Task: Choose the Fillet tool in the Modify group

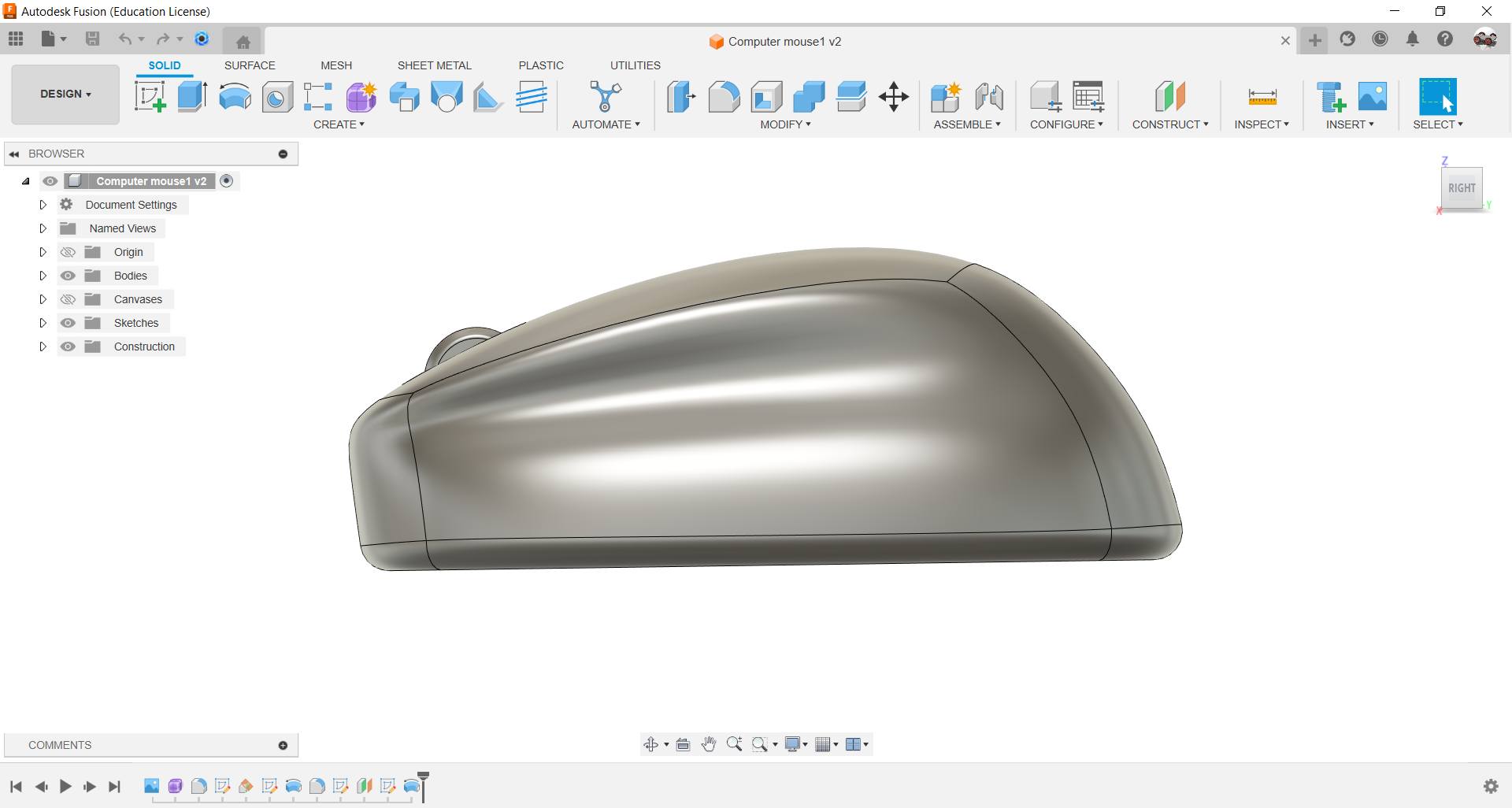Action: coord(724,97)
